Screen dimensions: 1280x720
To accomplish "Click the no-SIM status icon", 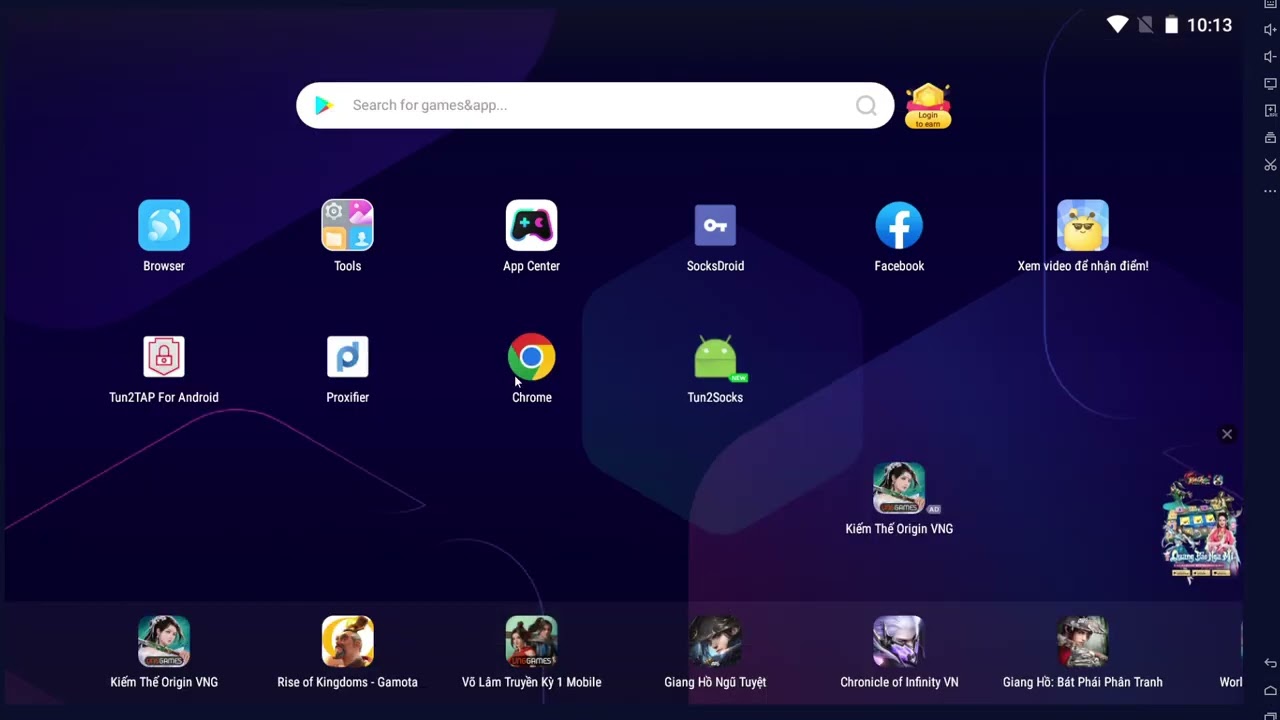I will pyautogui.click(x=1146, y=25).
